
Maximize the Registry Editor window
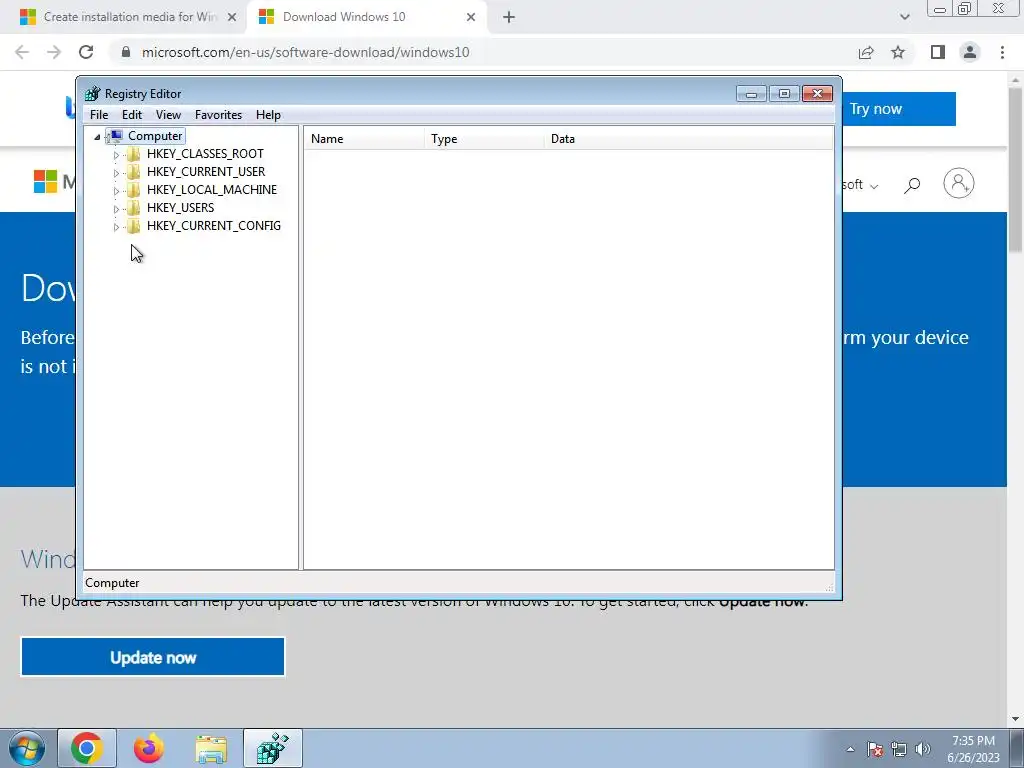pos(784,94)
